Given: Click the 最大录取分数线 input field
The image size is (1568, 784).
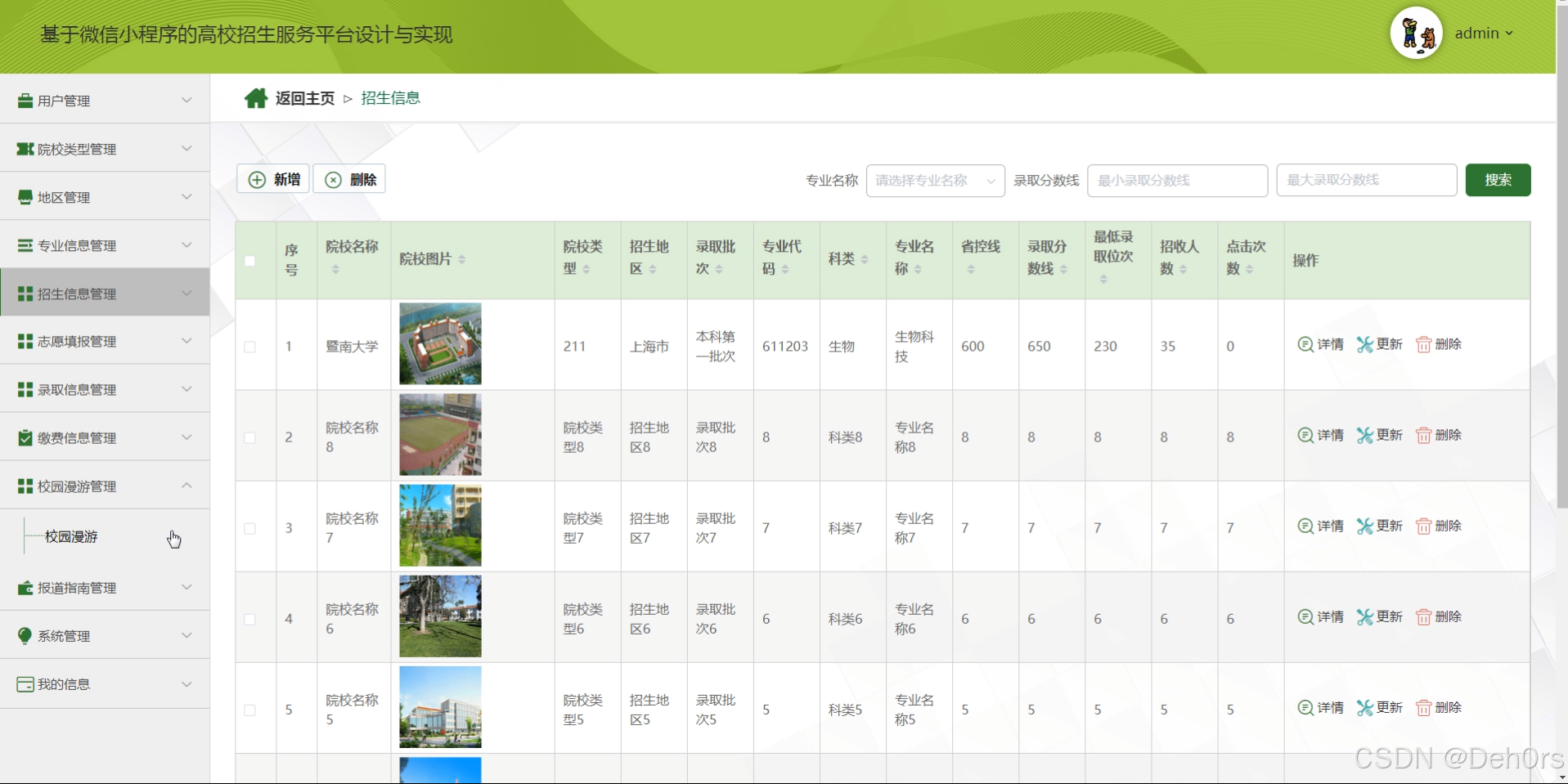Looking at the screenshot, I should (x=1366, y=181).
